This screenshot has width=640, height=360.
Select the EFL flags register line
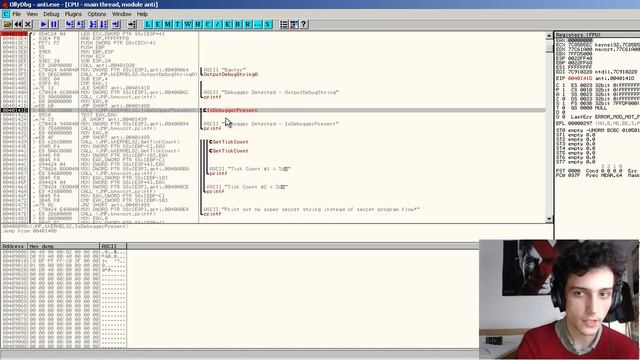point(597,122)
